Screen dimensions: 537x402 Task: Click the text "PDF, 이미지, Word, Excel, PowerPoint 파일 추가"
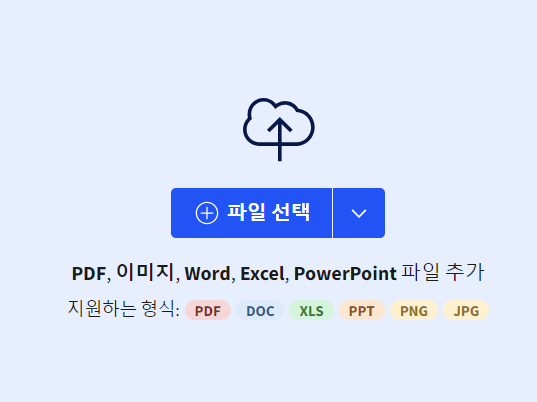click(278, 273)
